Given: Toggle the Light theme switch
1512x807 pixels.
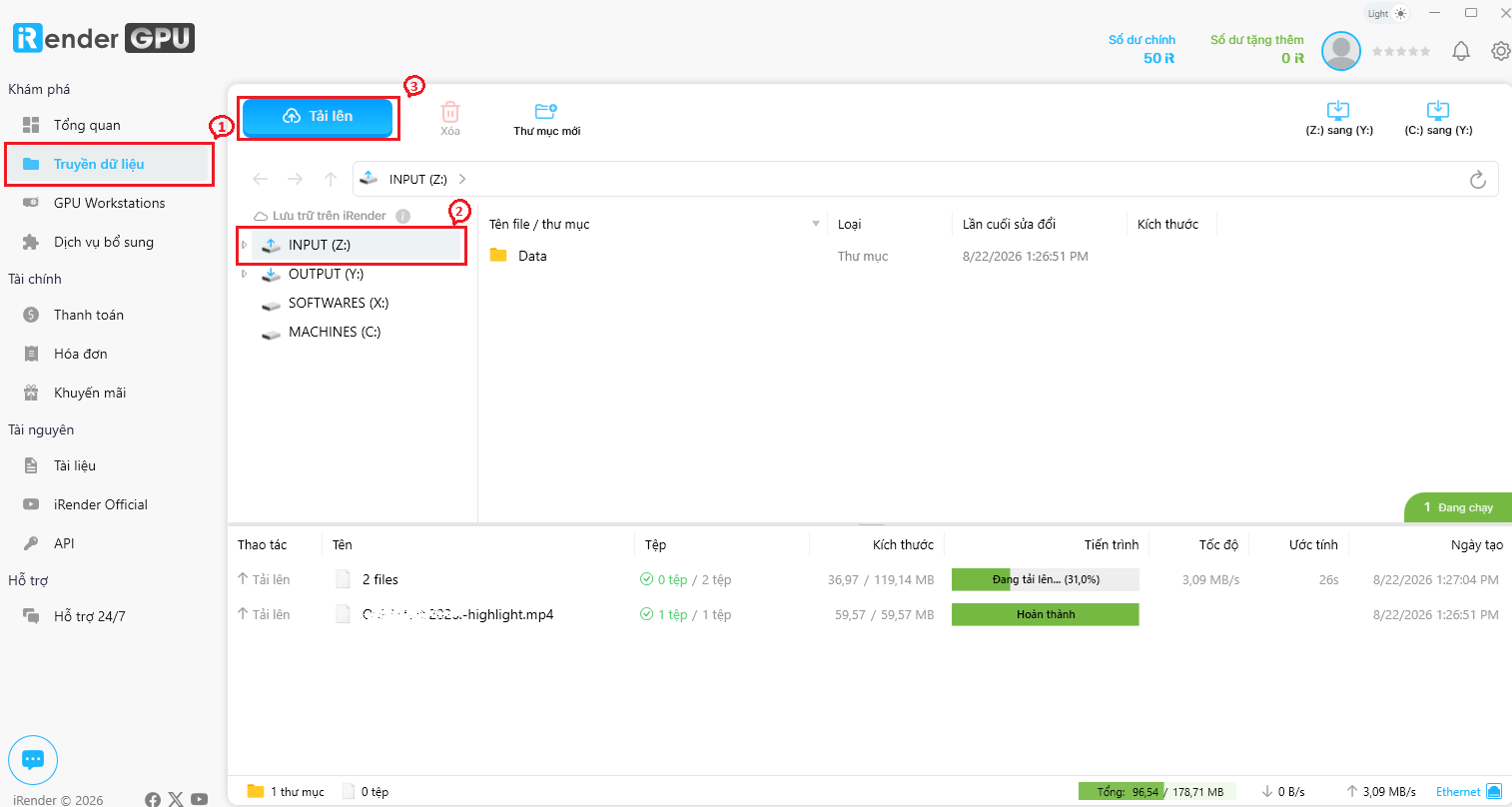Looking at the screenshot, I should click(x=1387, y=14).
